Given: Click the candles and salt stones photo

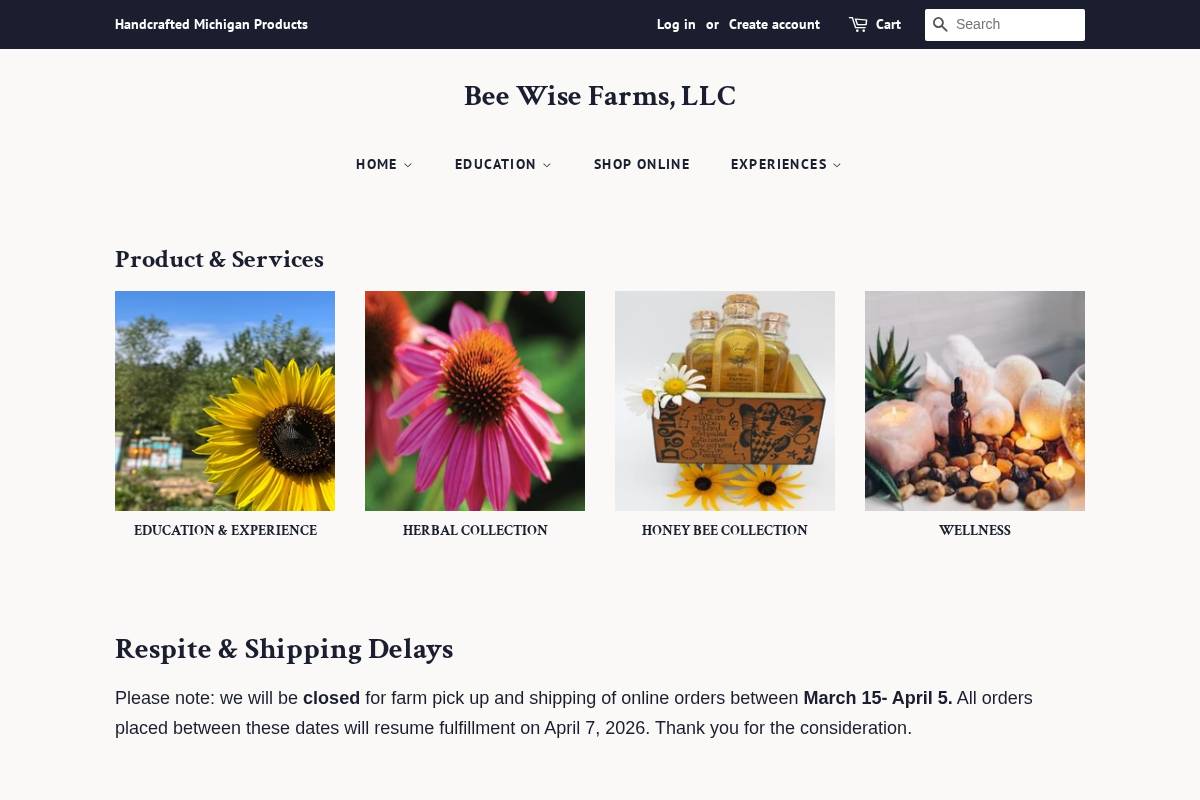Looking at the screenshot, I should tap(974, 401).
